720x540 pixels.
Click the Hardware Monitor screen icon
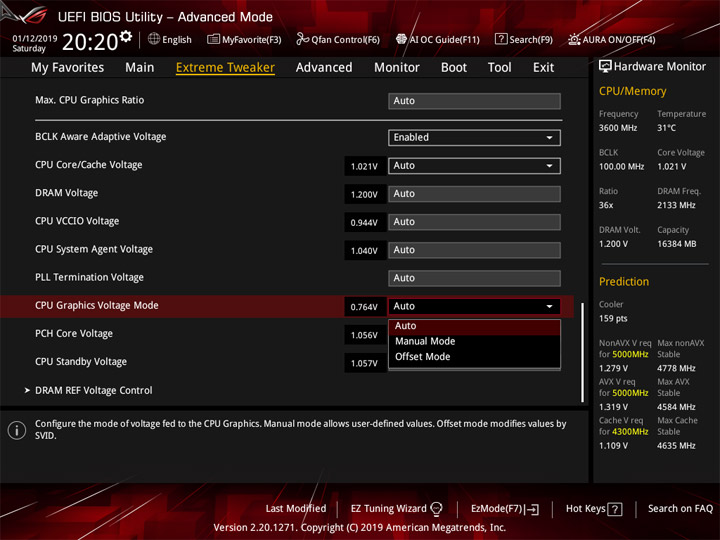point(605,67)
